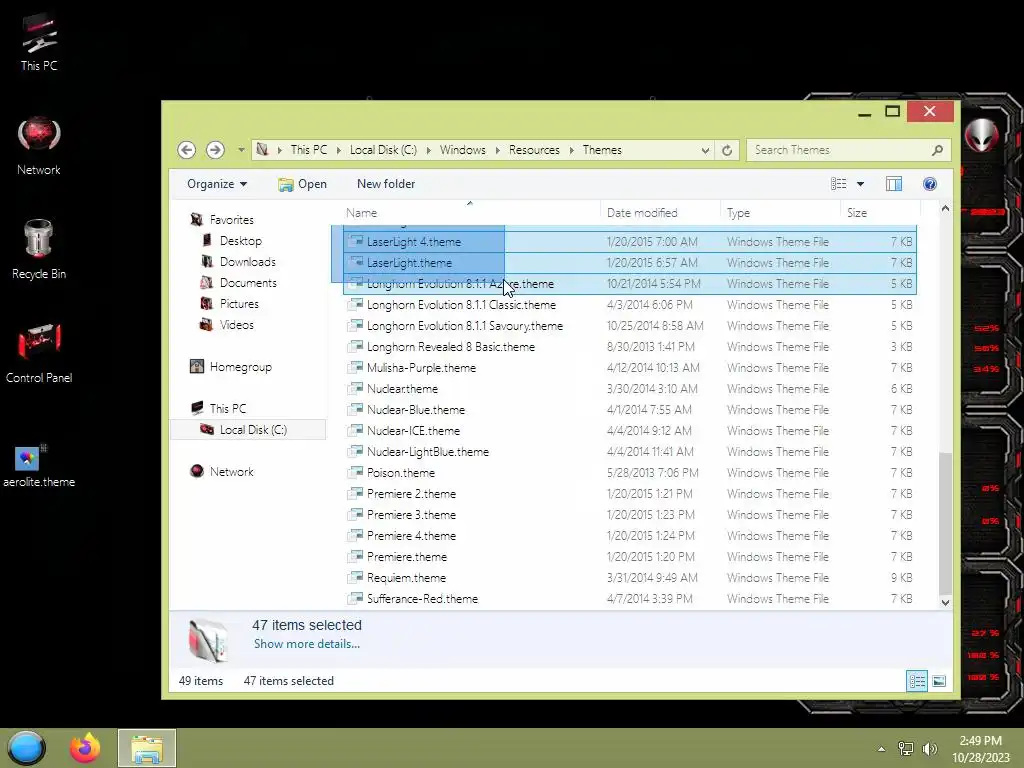The image size is (1024, 768).
Task: Navigate to This PC breadcrumb
Action: coord(309,150)
